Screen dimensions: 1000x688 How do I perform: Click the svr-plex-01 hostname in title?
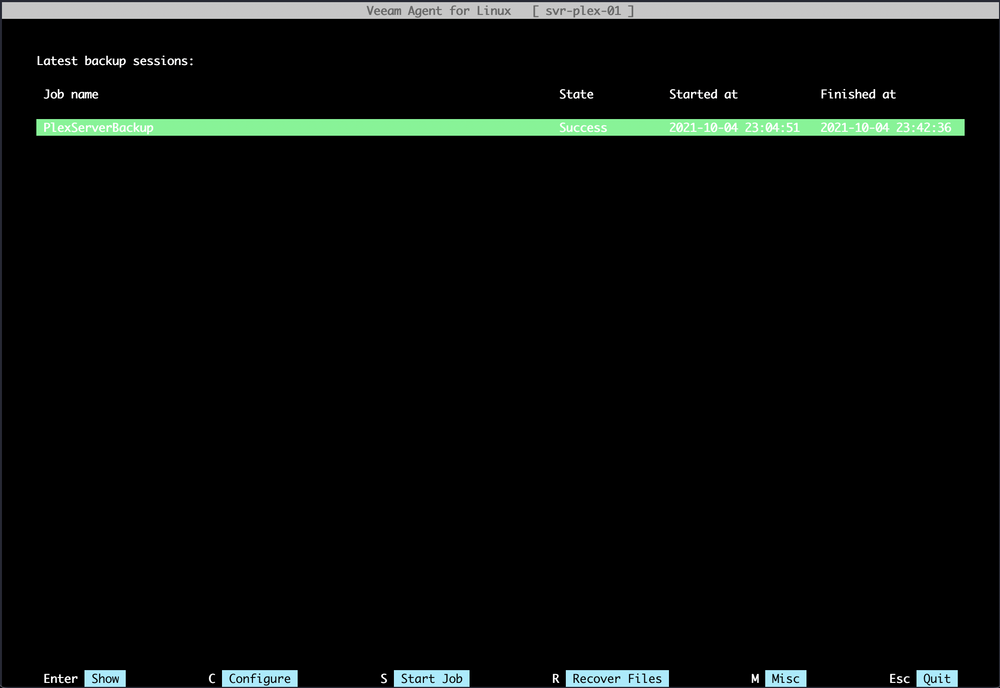[x=583, y=10]
